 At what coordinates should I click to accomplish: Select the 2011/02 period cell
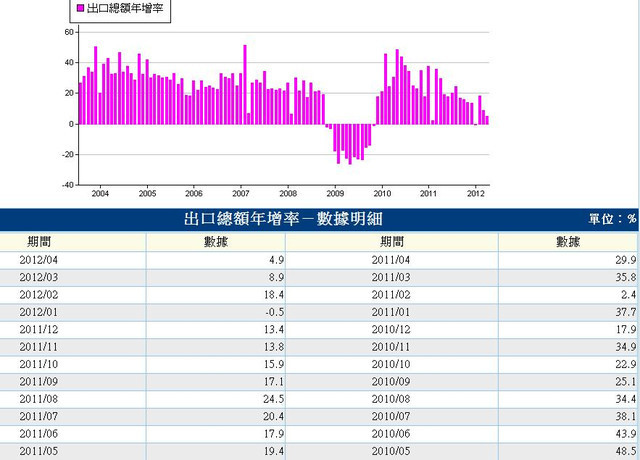(391, 295)
